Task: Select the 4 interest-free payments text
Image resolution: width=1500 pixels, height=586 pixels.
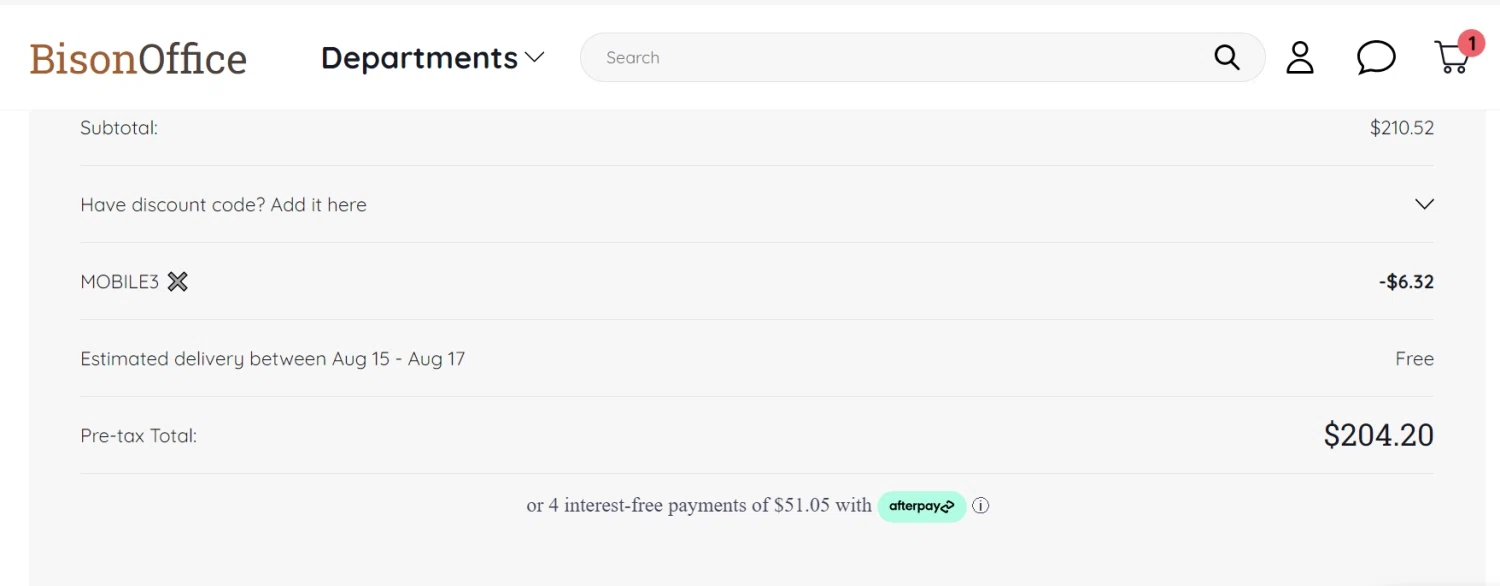Action: pyautogui.click(x=699, y=506)
